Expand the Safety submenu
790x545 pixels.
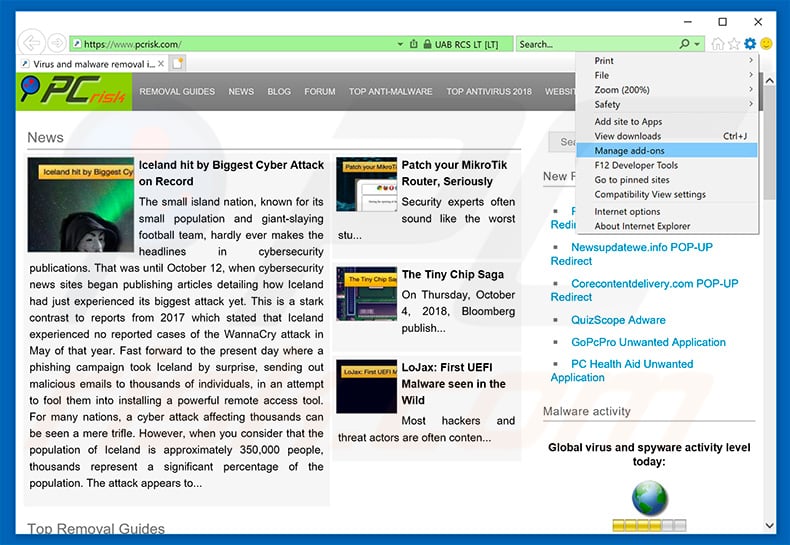click(x=668, y=104)
